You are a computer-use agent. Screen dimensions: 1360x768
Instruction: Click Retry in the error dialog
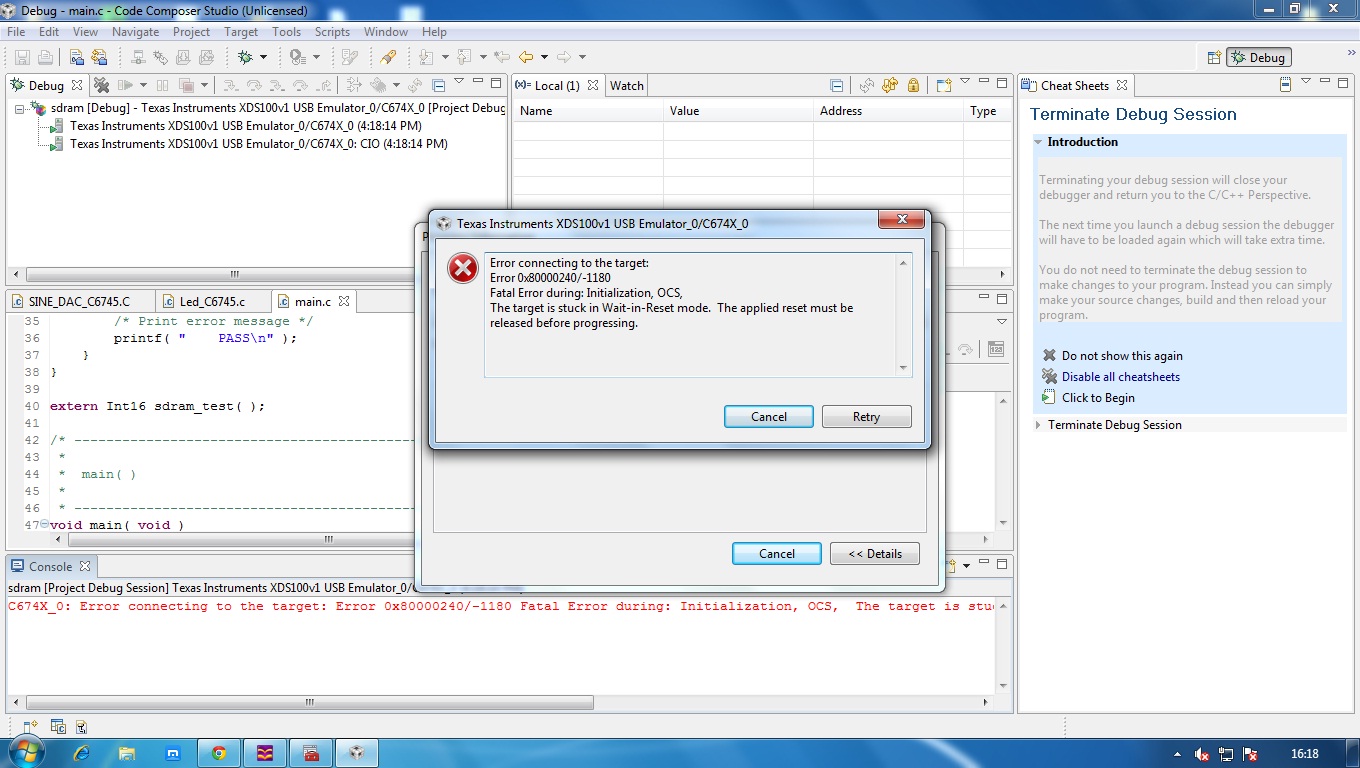tap(866, 417)
